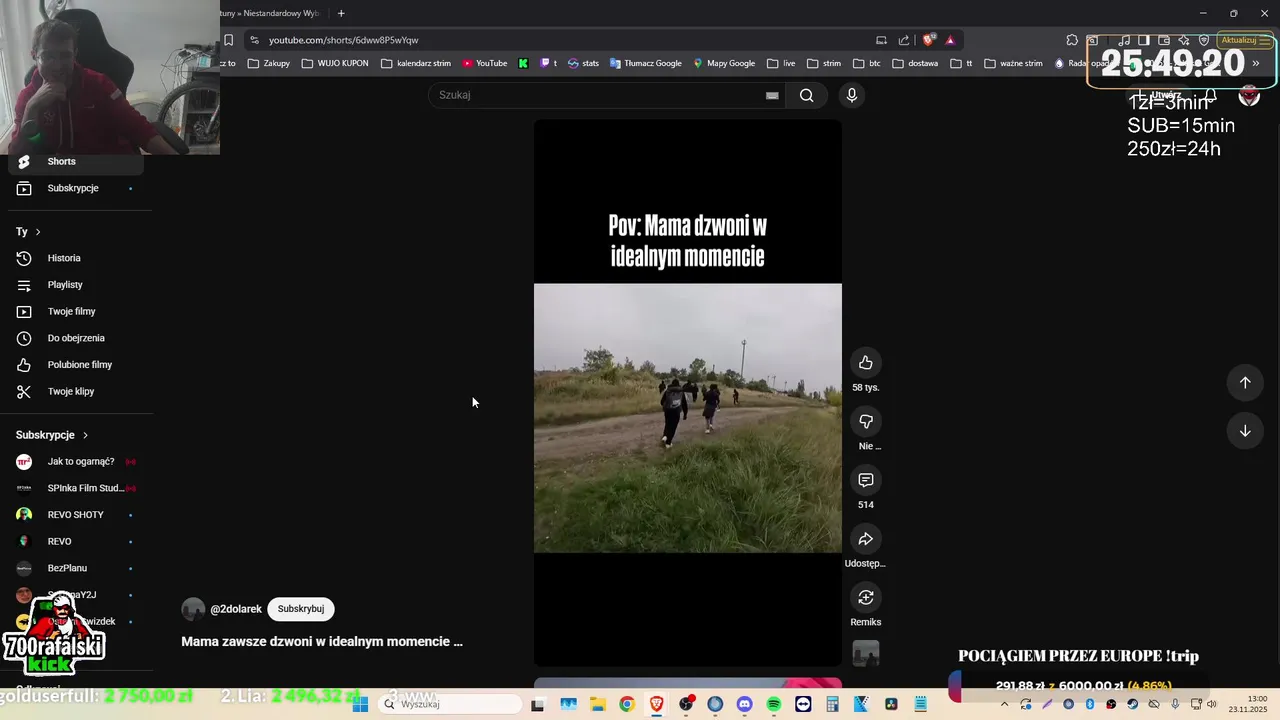Open File Explorer from the taskbar
The image size is (1280, 720).
(597, 704)
